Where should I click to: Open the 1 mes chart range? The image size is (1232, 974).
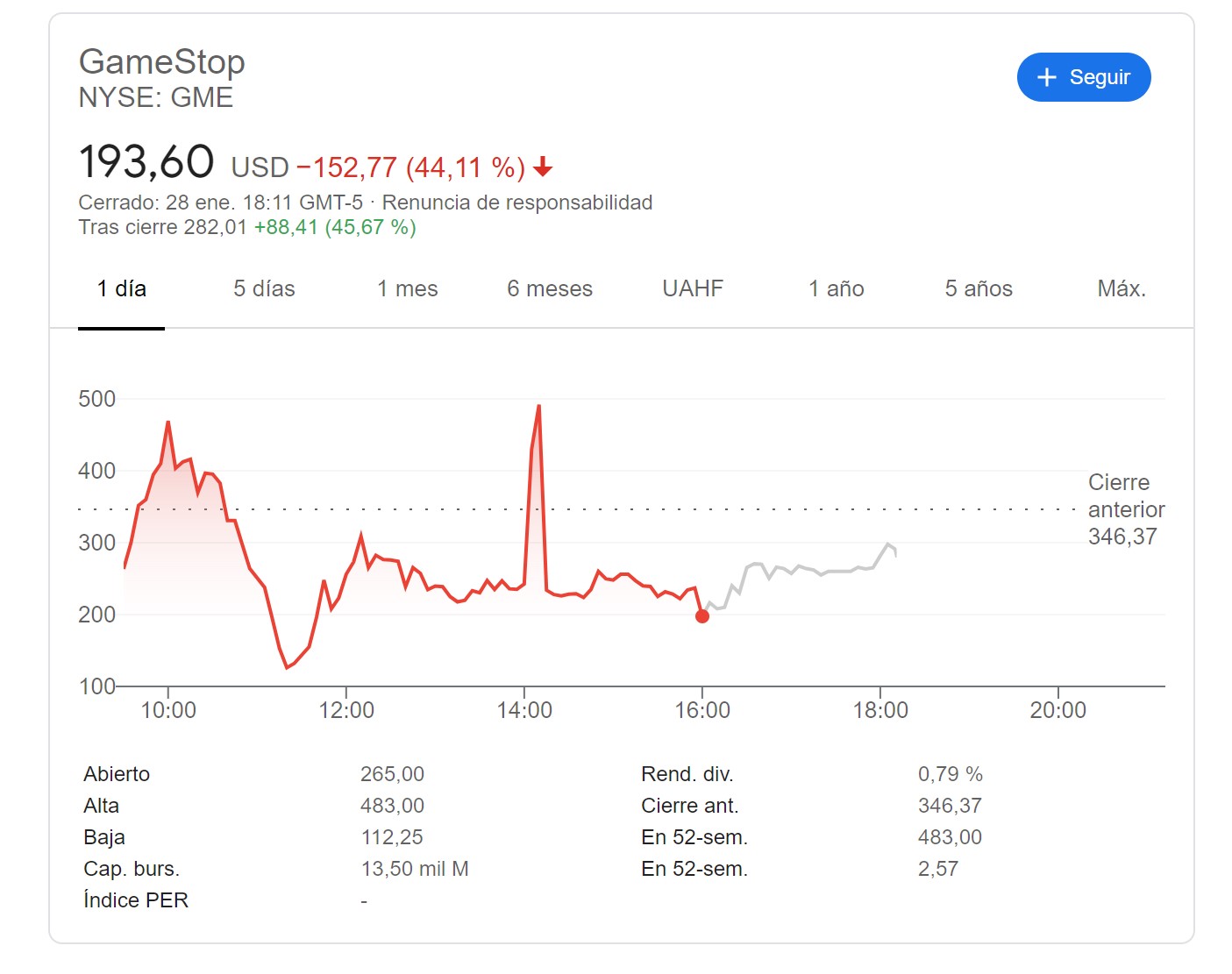tap(408, 288)
